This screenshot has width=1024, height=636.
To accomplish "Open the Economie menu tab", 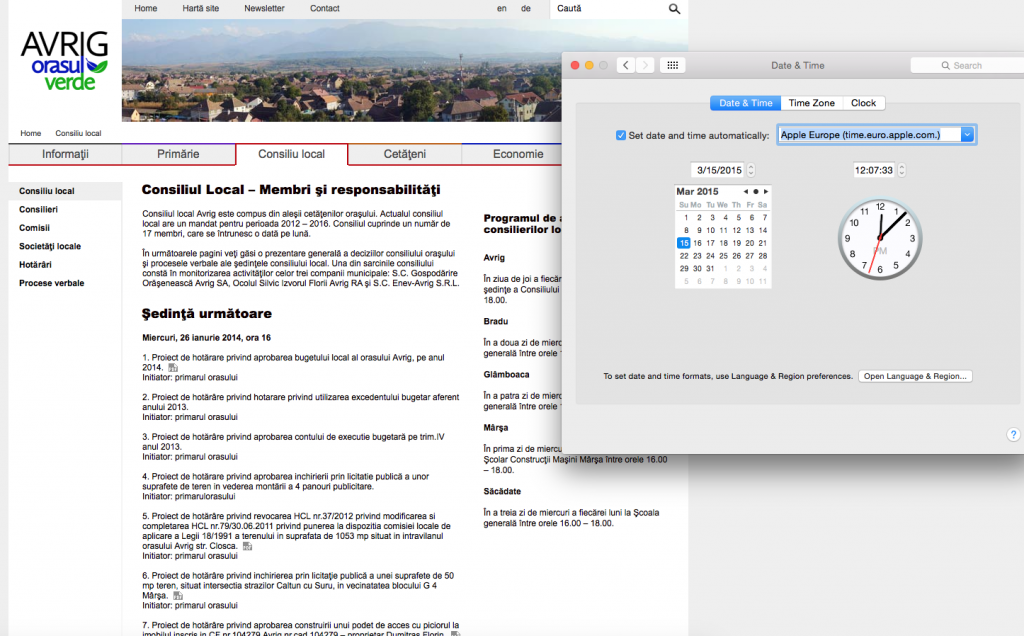I will click(518, 154).
